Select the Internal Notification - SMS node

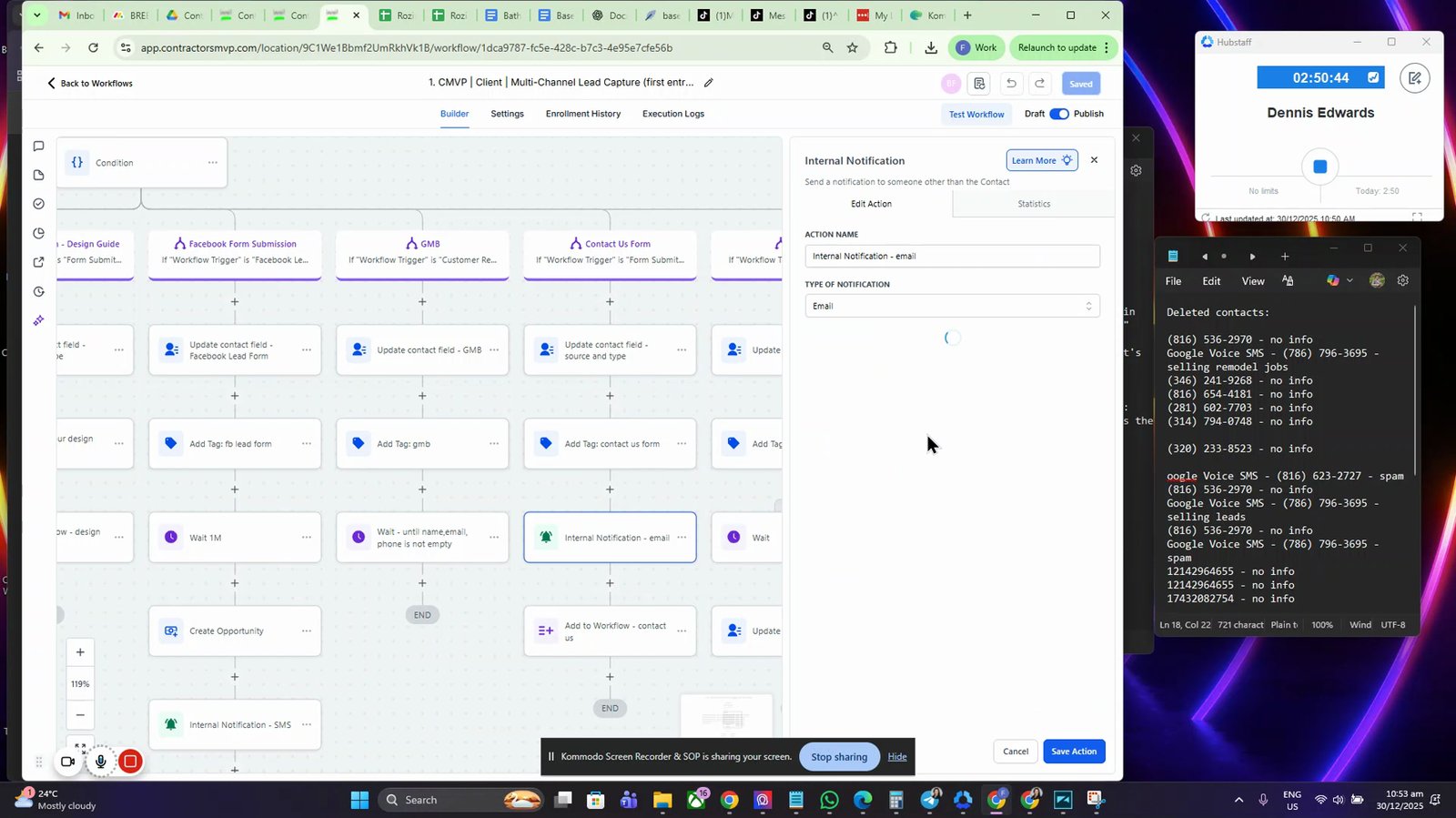pos(235,725)
